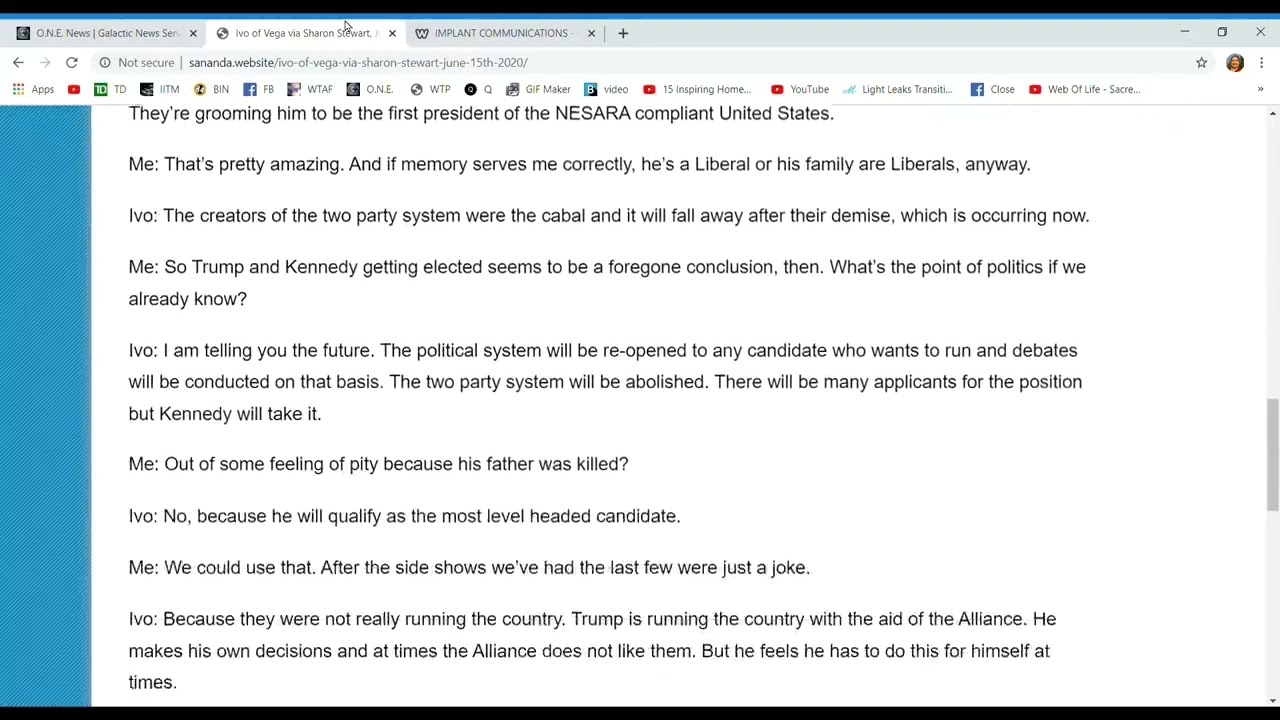The height and width of the screenshot is (720, 1280).
Task: Open the 15 Inspiring Home bookmark
Action: tap(696, 89)
